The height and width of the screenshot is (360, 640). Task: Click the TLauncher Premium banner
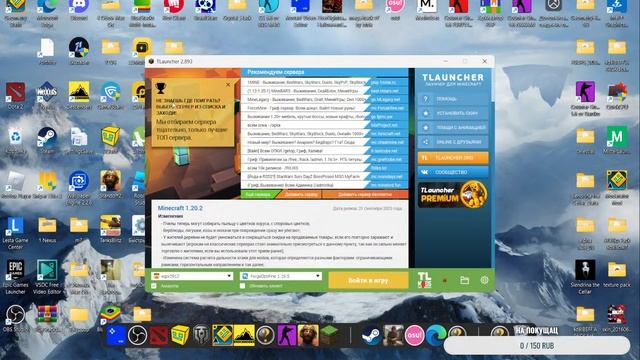pyautogui.click(x=453, y=194)
